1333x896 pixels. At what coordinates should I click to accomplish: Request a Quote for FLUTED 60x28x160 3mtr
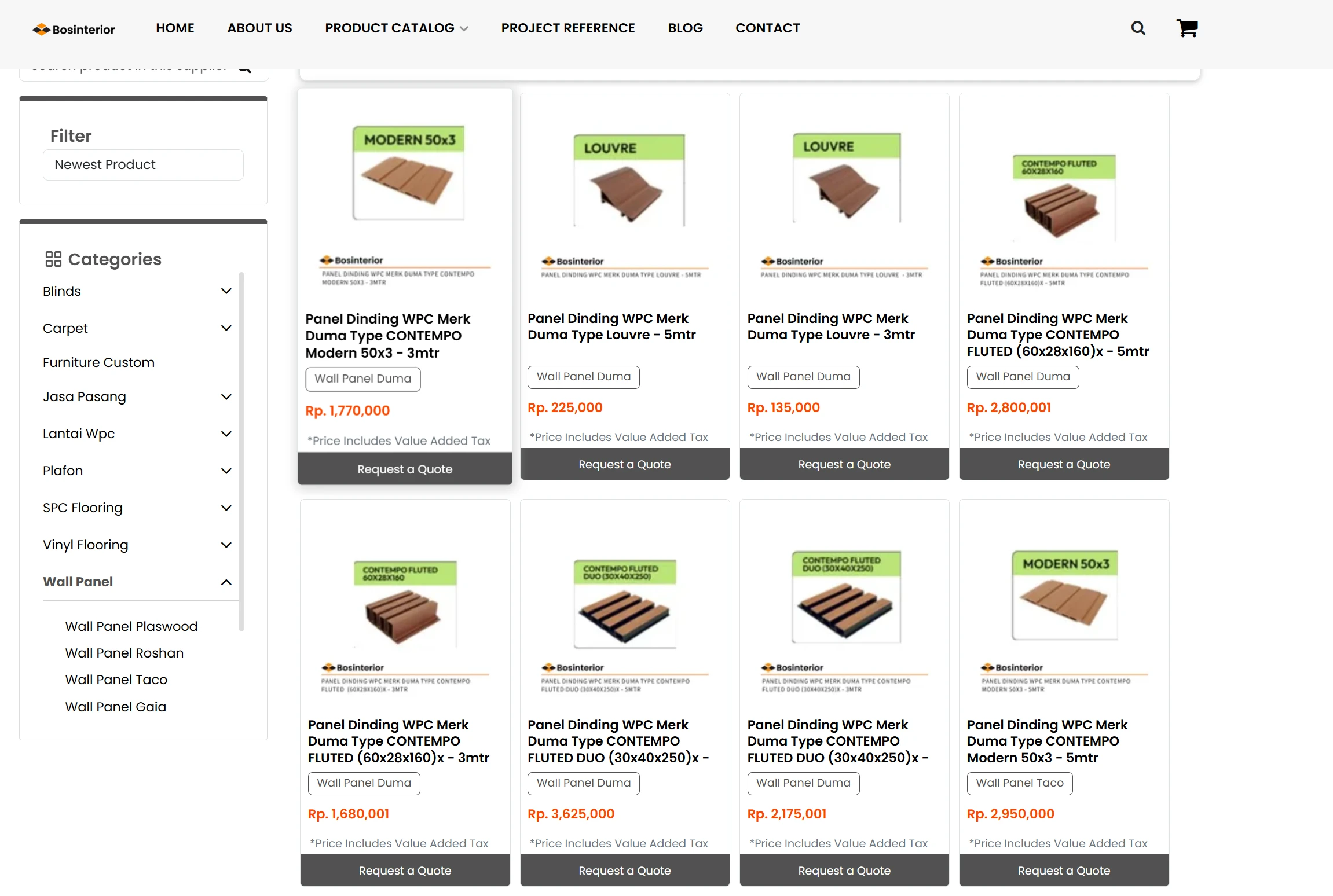[405, 871]
